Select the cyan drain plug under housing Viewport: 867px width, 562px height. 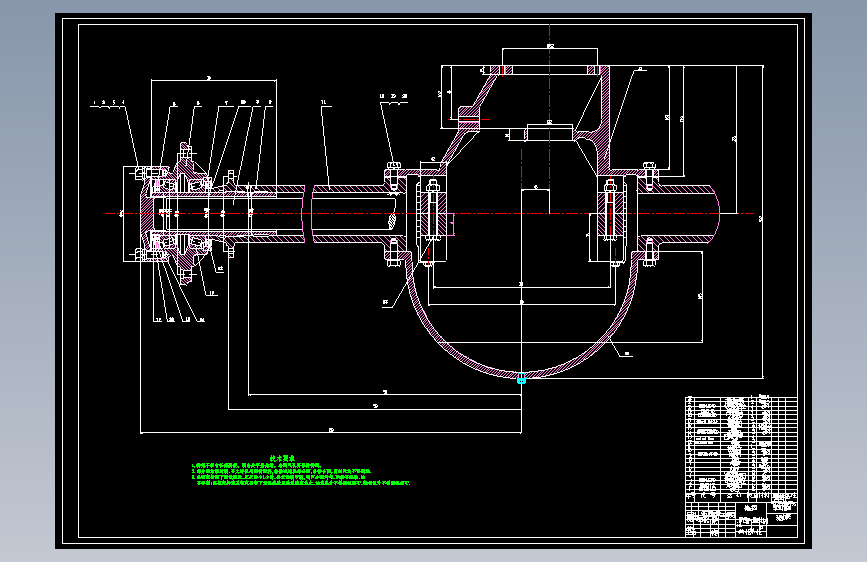click(x=521, y=379)
